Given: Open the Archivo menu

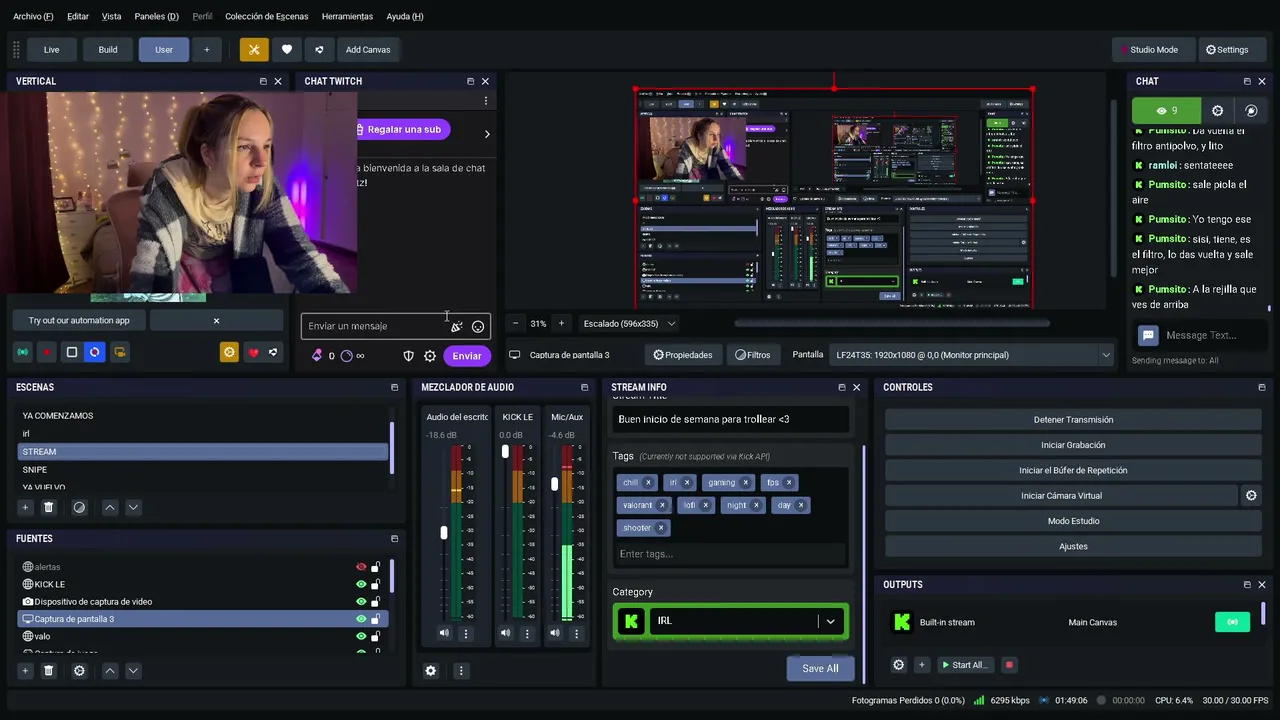Looking at the screenshot, I should 33,16.
